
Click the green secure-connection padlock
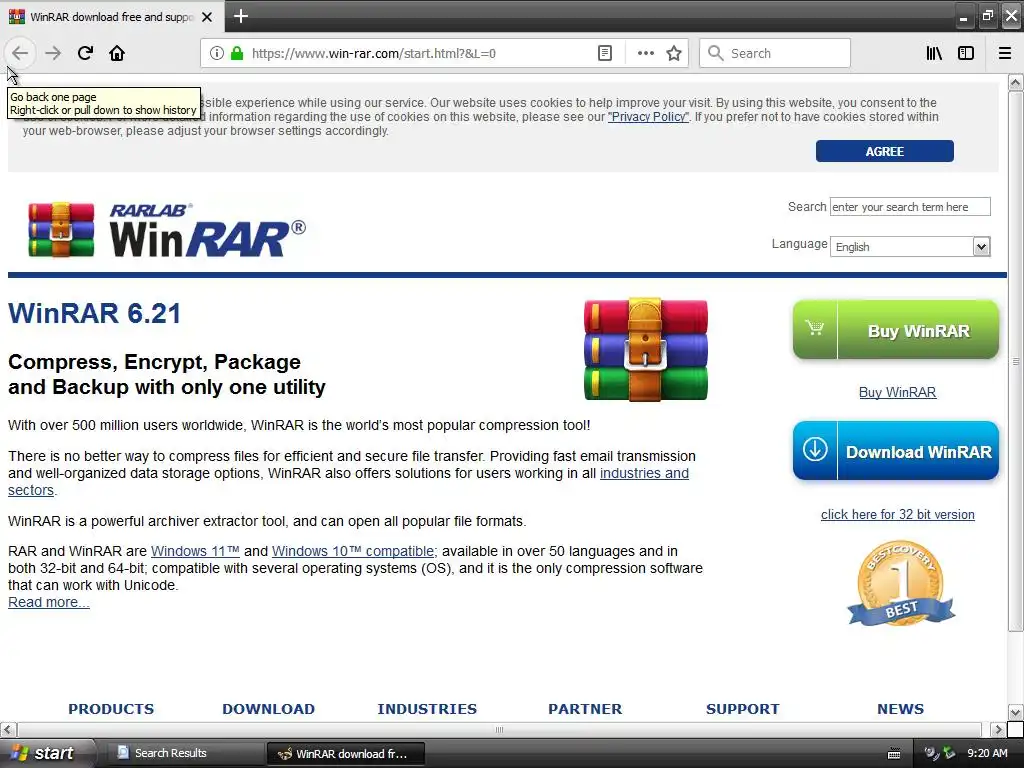[237, 53]
